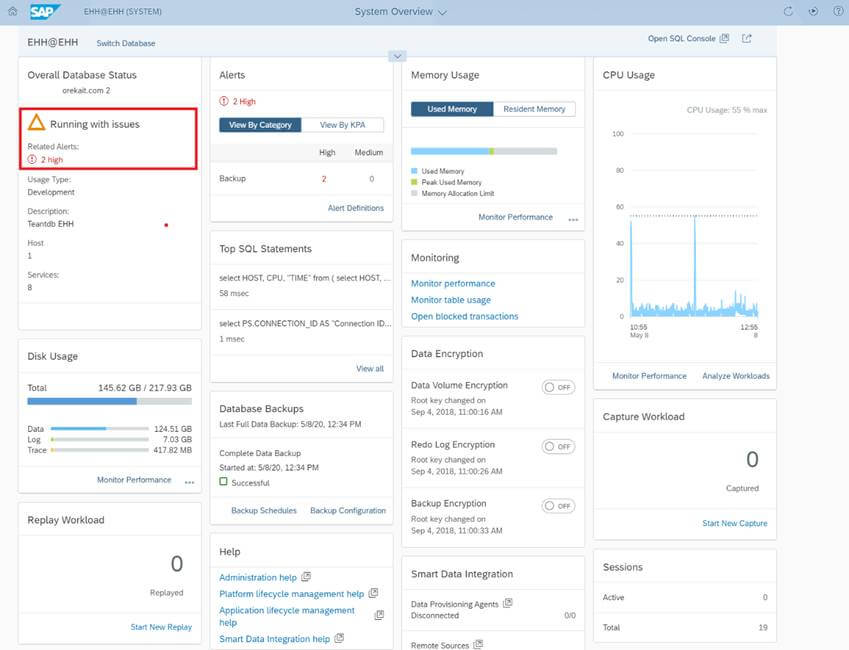Start New Replay link
849x650 pixels.
(161, 627)
